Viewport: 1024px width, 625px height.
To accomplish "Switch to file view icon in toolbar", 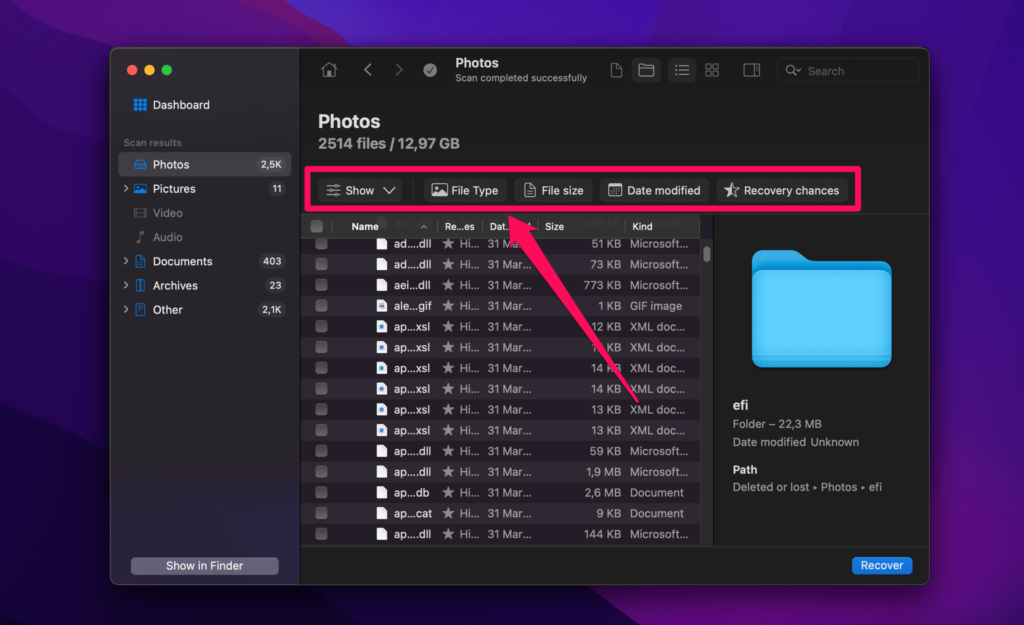I will click(616, 70).
